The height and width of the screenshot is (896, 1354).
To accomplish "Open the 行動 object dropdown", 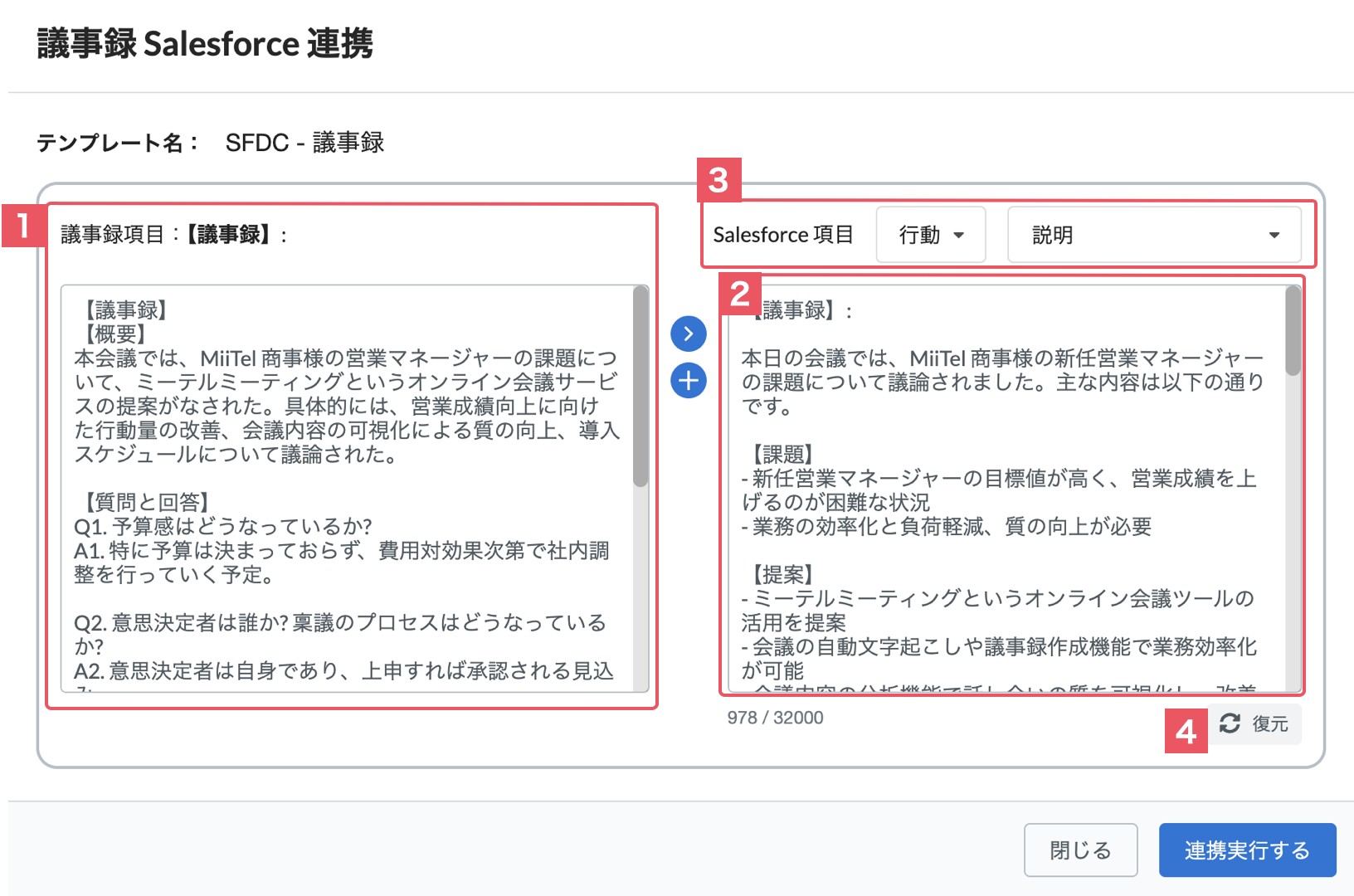I will pos(931,235).
